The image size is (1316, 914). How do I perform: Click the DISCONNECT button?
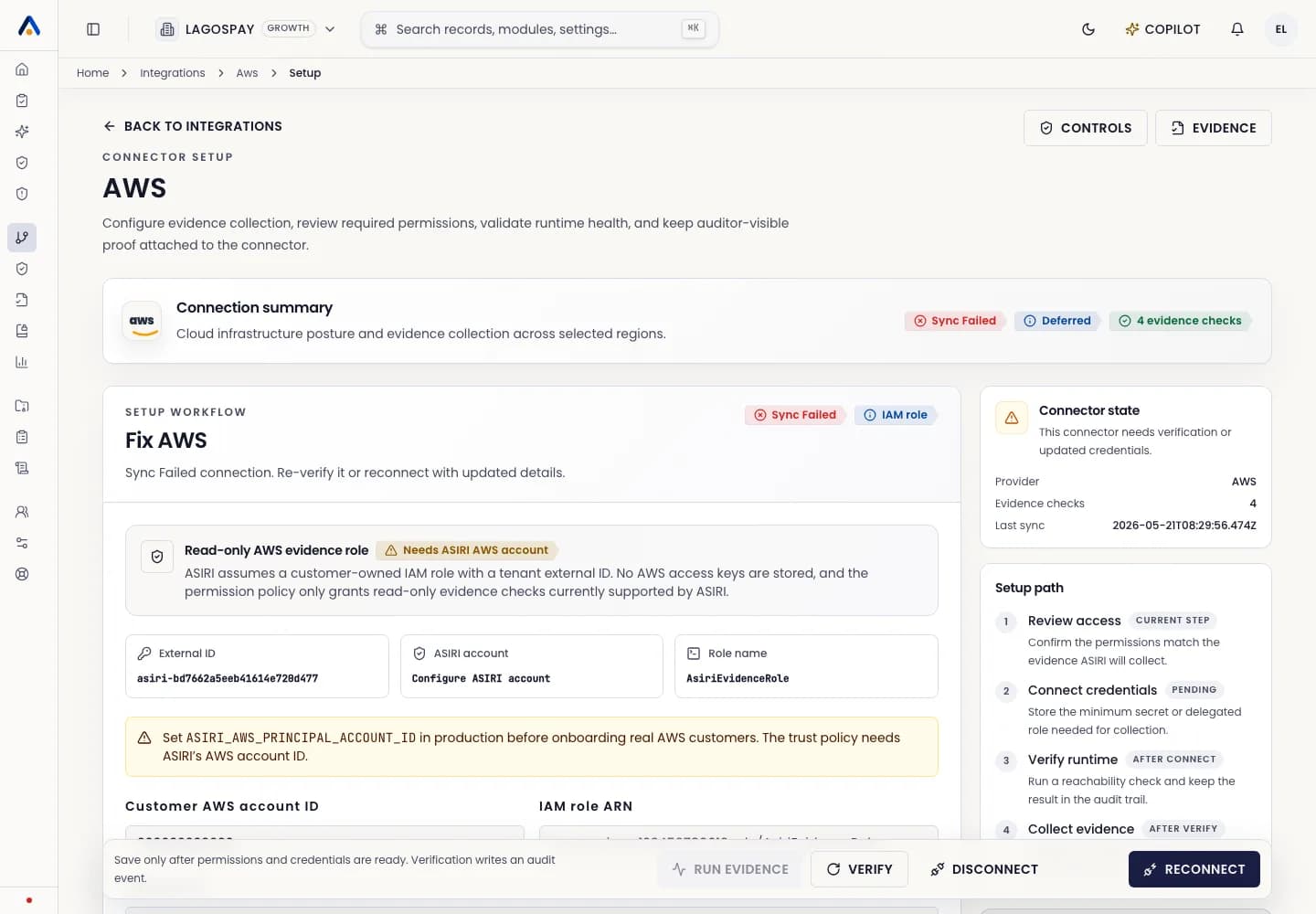coord(984,869)
